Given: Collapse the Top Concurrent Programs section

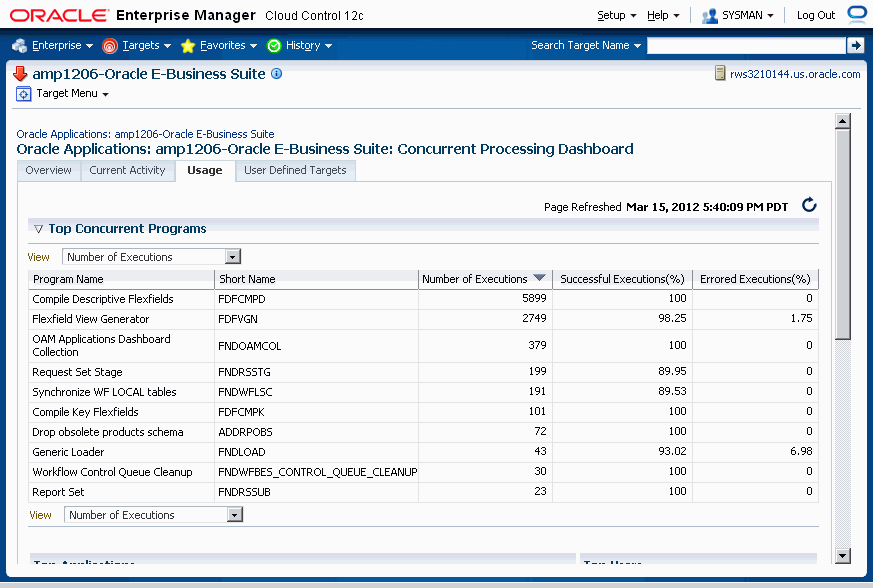Looking at the screenshot, I should click(38, 229).
